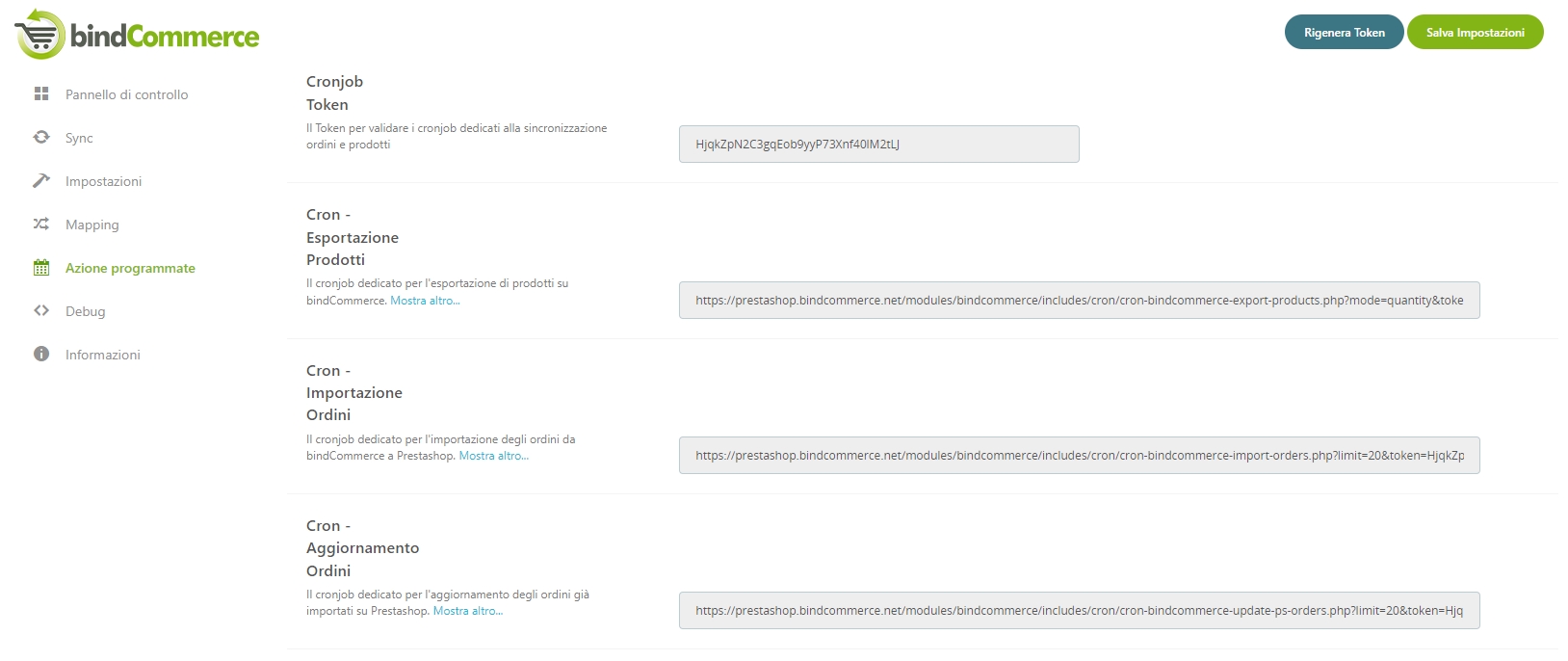Click the Cronjob Token text field
The image size is (1568, 661).
[x=878, y=145]
